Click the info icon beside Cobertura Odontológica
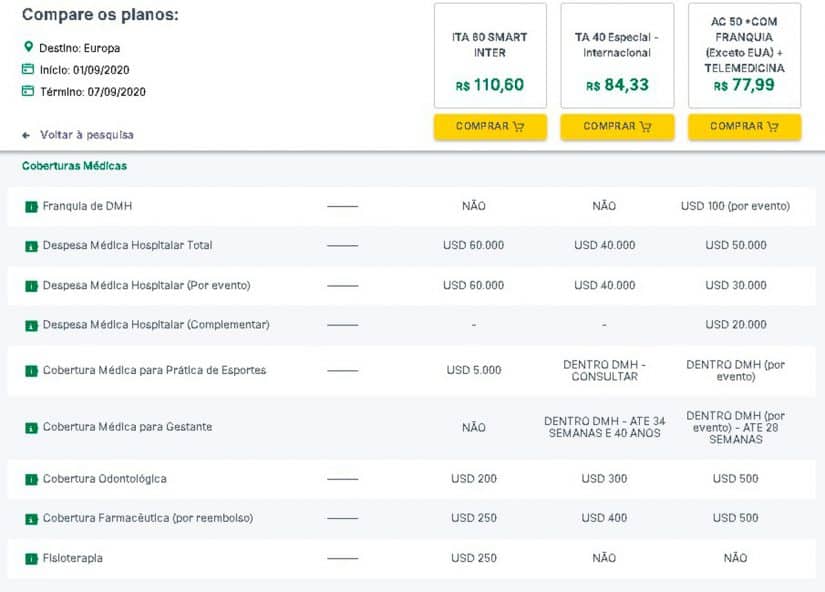825x592 pixels. pyautogui.click(x=32, y=479)
